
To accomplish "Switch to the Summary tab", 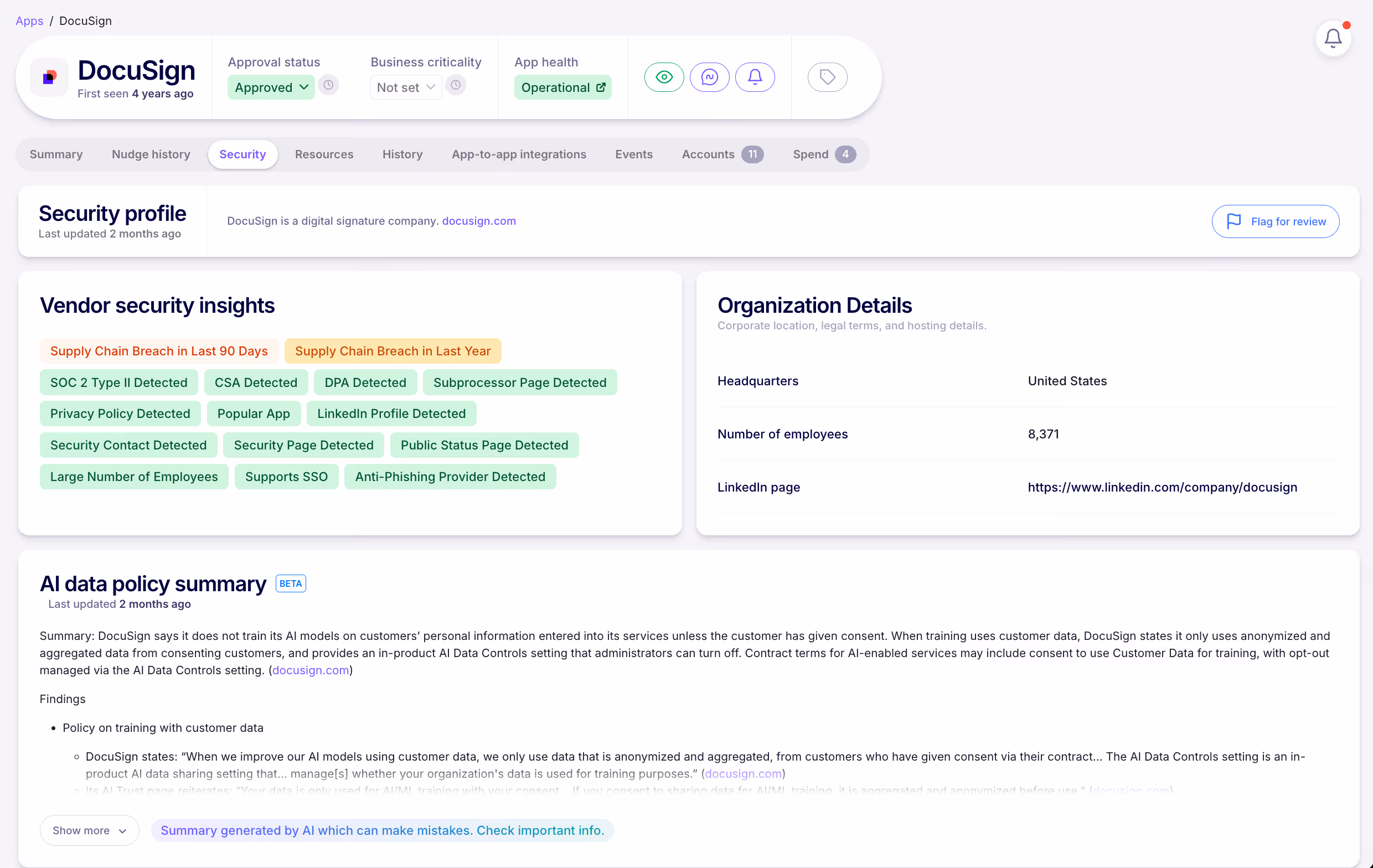I will (56, 154).
